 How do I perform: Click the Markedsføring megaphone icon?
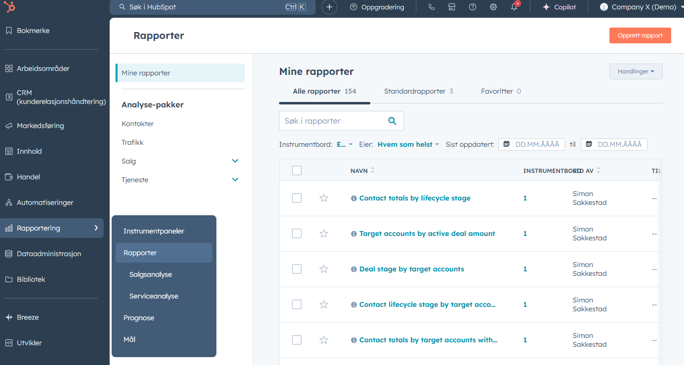click(9, 126)
